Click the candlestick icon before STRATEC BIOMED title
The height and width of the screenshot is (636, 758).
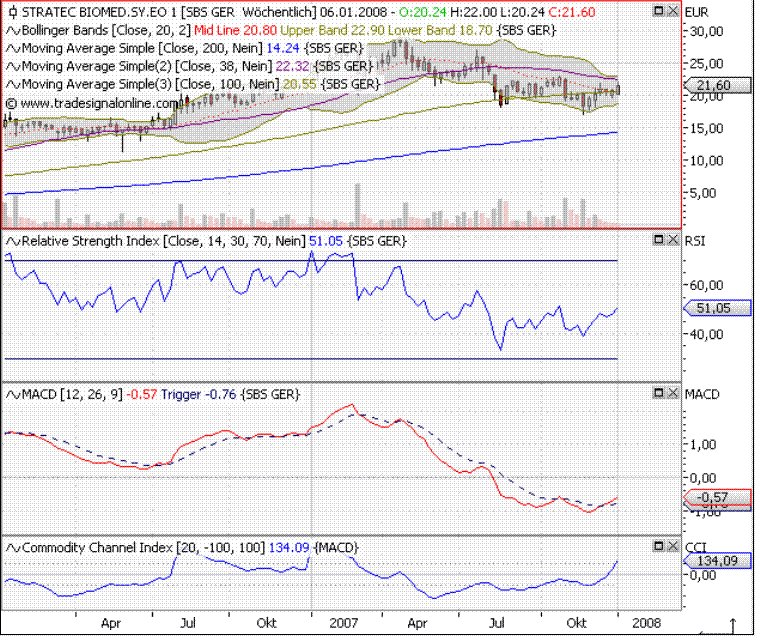click(13, 12)
